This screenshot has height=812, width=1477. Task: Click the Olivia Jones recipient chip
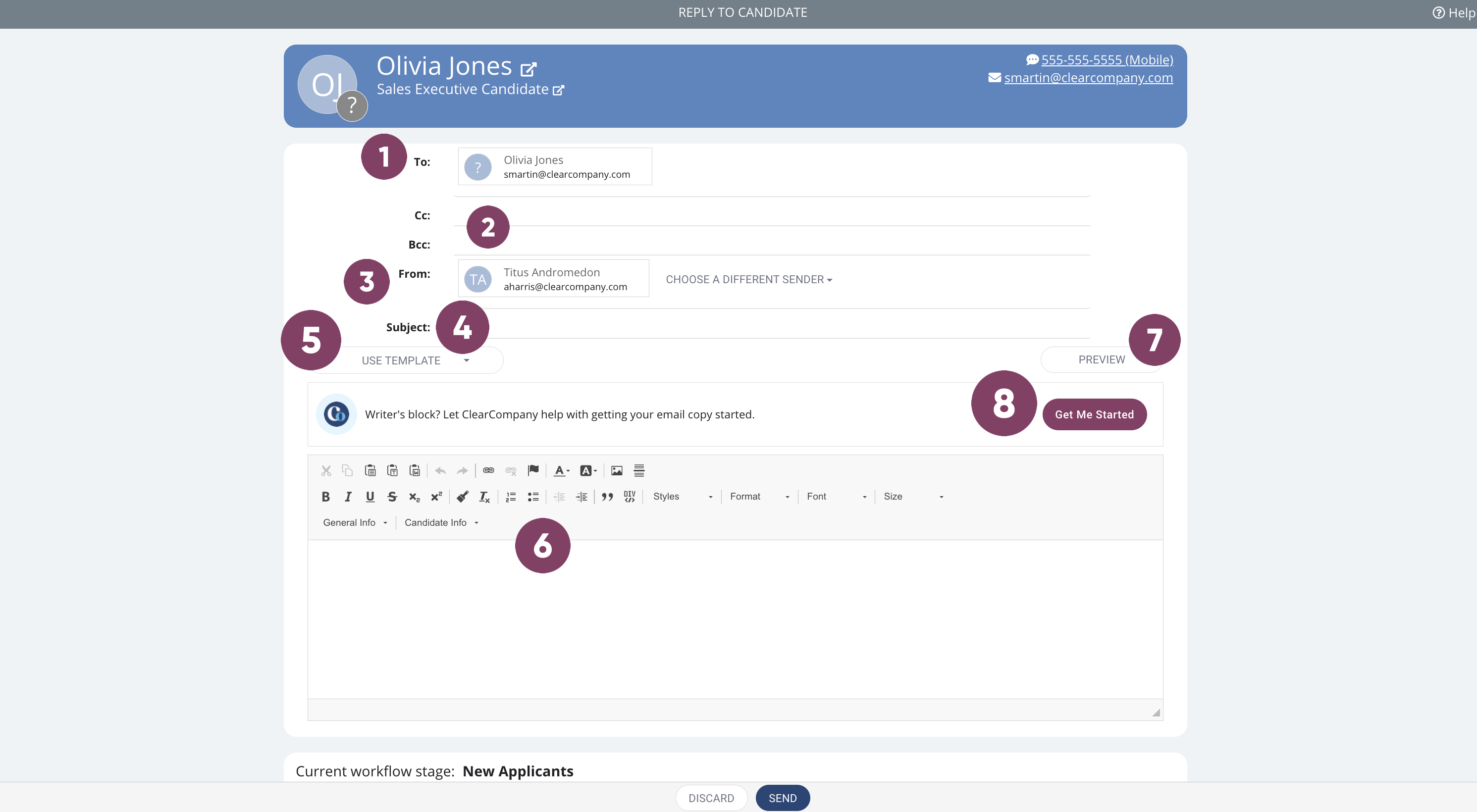pos(554,166)
